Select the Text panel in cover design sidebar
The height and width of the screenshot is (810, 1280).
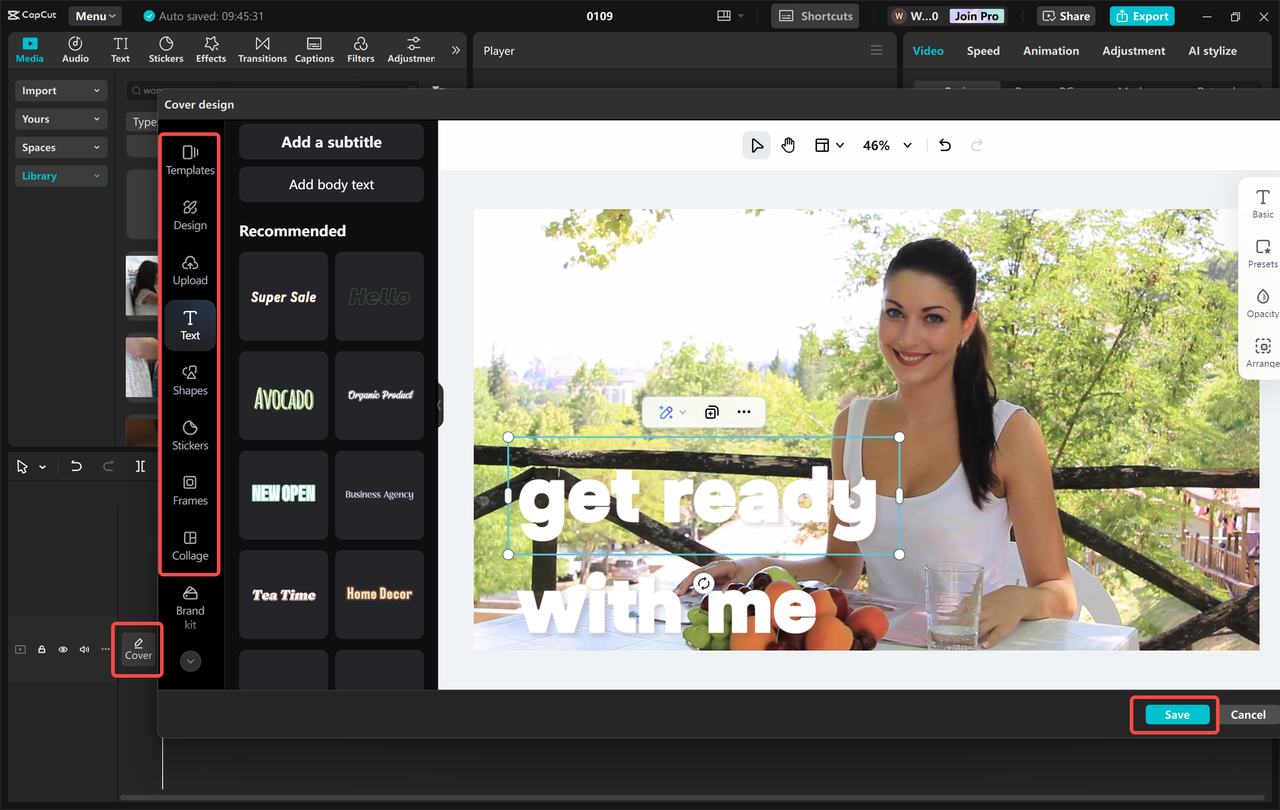click(x=189, y=325)
